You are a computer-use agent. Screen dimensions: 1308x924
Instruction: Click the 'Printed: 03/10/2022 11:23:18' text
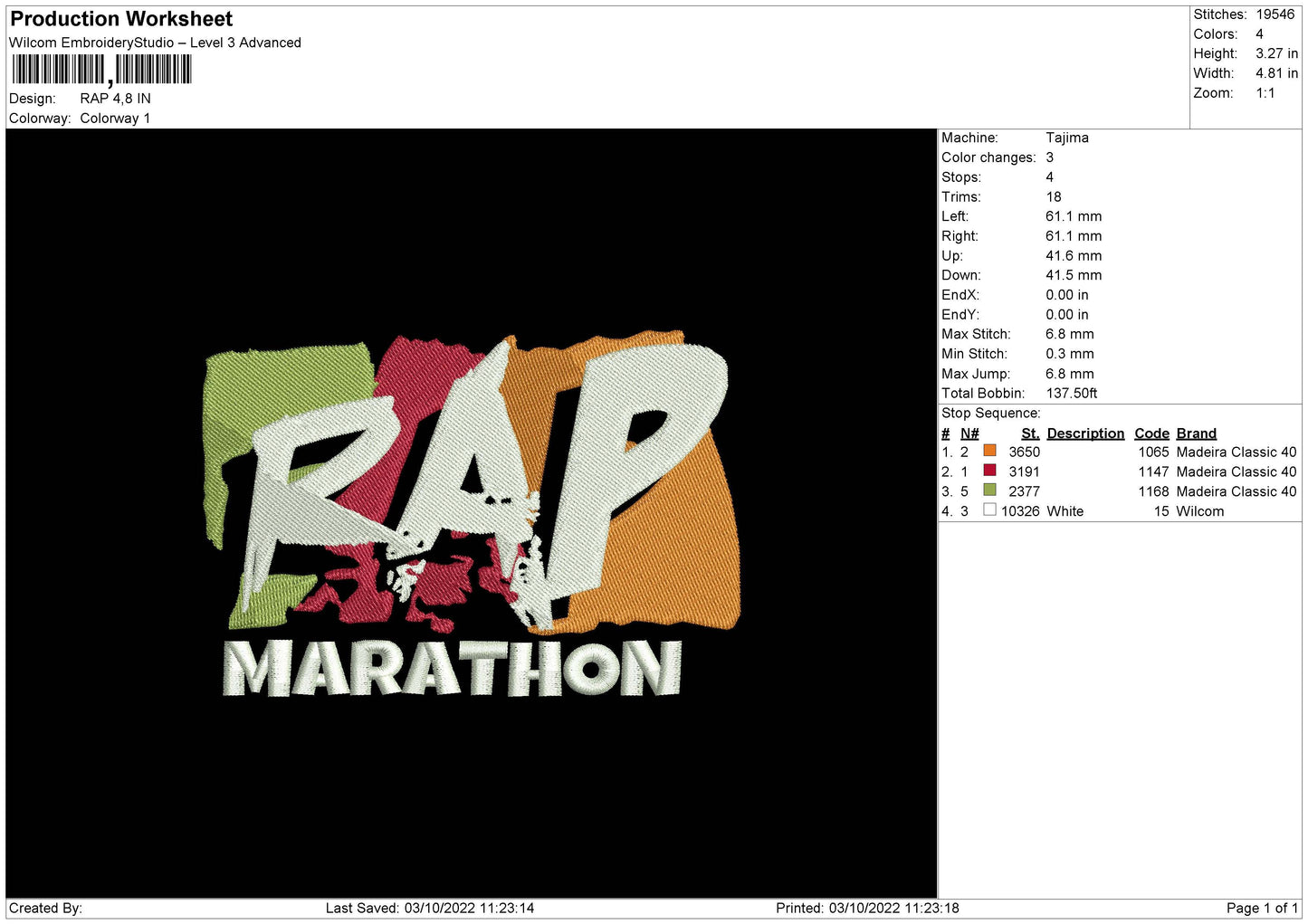[x=867, y=908]
